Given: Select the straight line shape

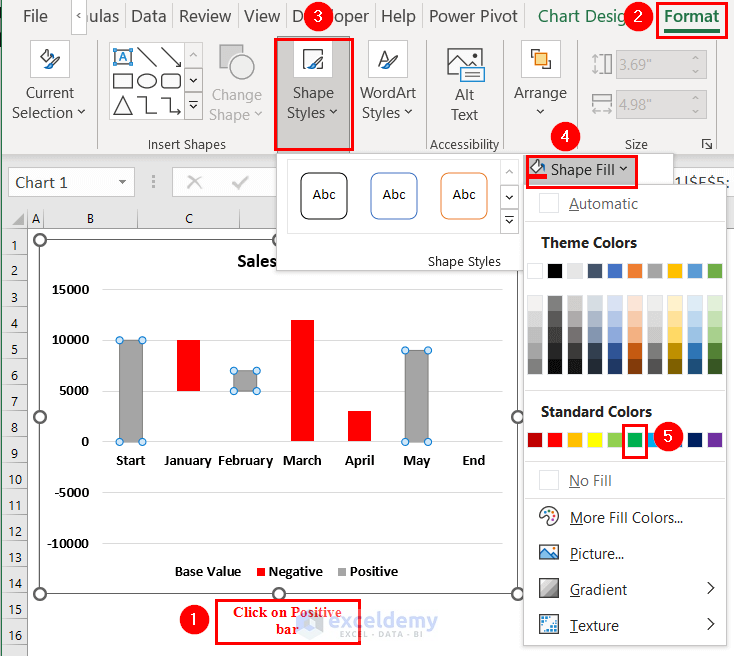Looking at the screenshot, I should click(x=147, y=57).
